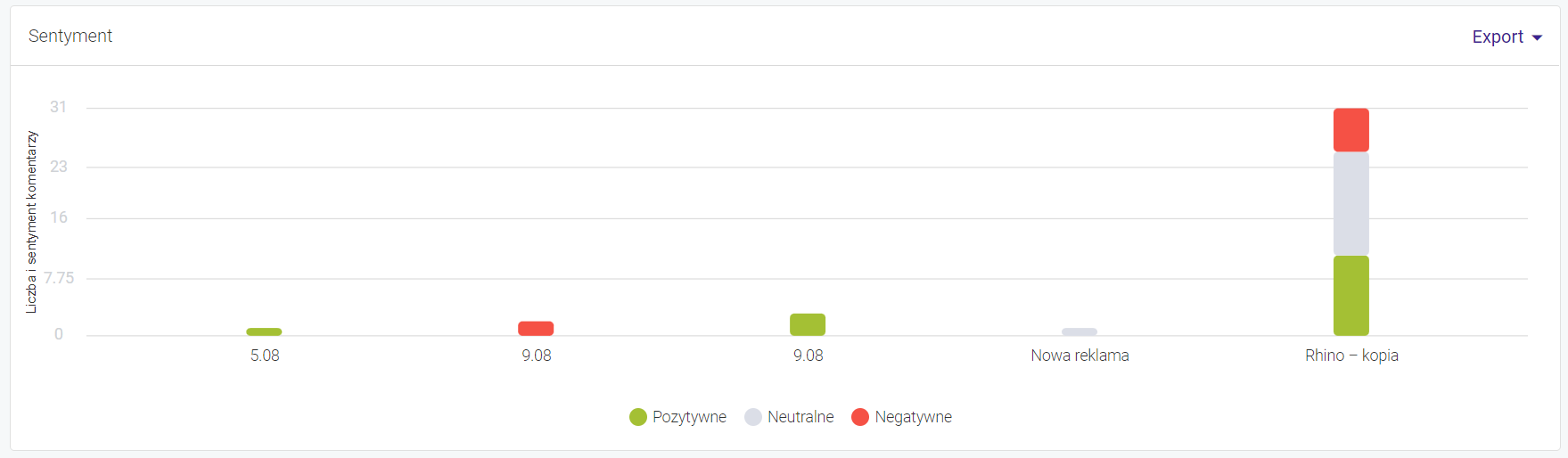Click the caret arrow beside Export
This screenshot has height=458, width=1568.
click(1537, 37)
